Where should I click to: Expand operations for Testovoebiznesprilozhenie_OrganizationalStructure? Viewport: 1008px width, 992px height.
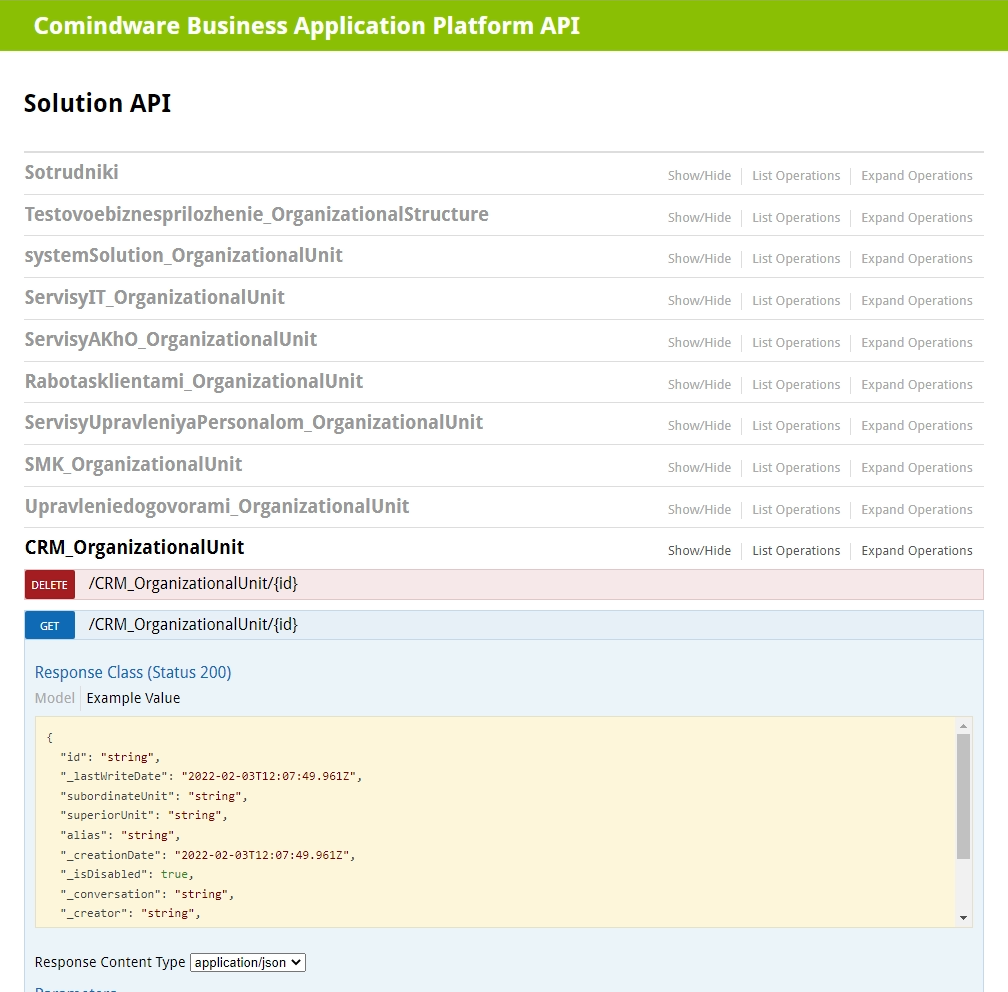[917, 217]
